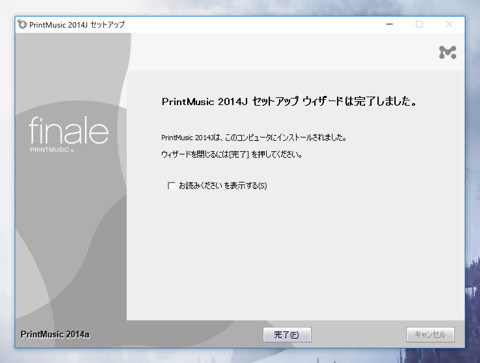Click the text 'PrintMusic 2014Jは、このコンピュータにインストールされました。'
Image resolution: width=480 pixels, height=363 pixels.
[x=254, y=137]
